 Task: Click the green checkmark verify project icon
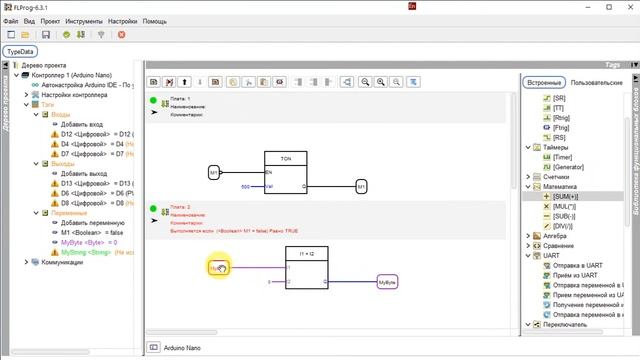coord(67,35)
